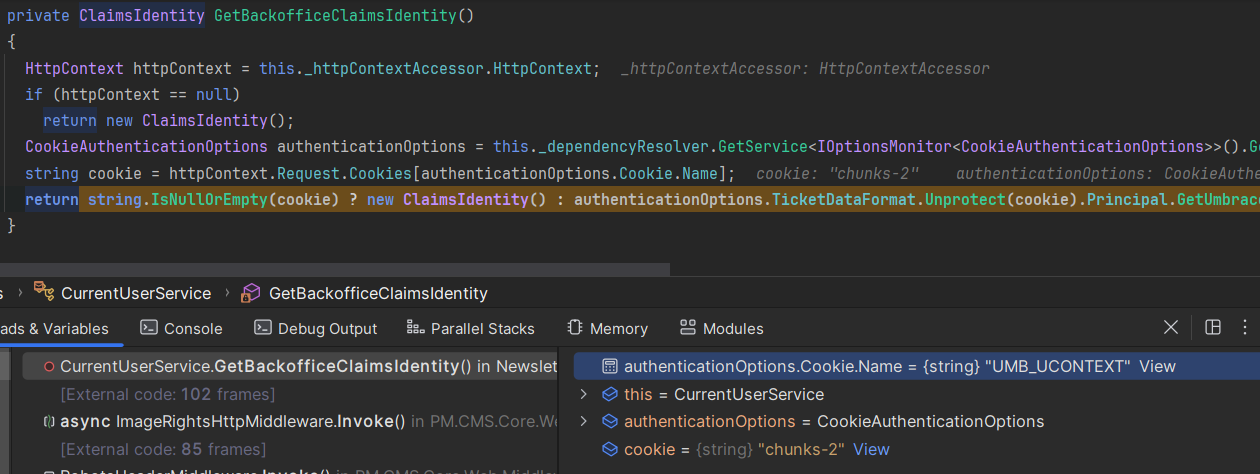This screenshot has height=474, width=1260.
Task: Click the red frame marker of CurrentUserService.GetBackofficeClaimsIdentity
Action: [x=49, y=367]
